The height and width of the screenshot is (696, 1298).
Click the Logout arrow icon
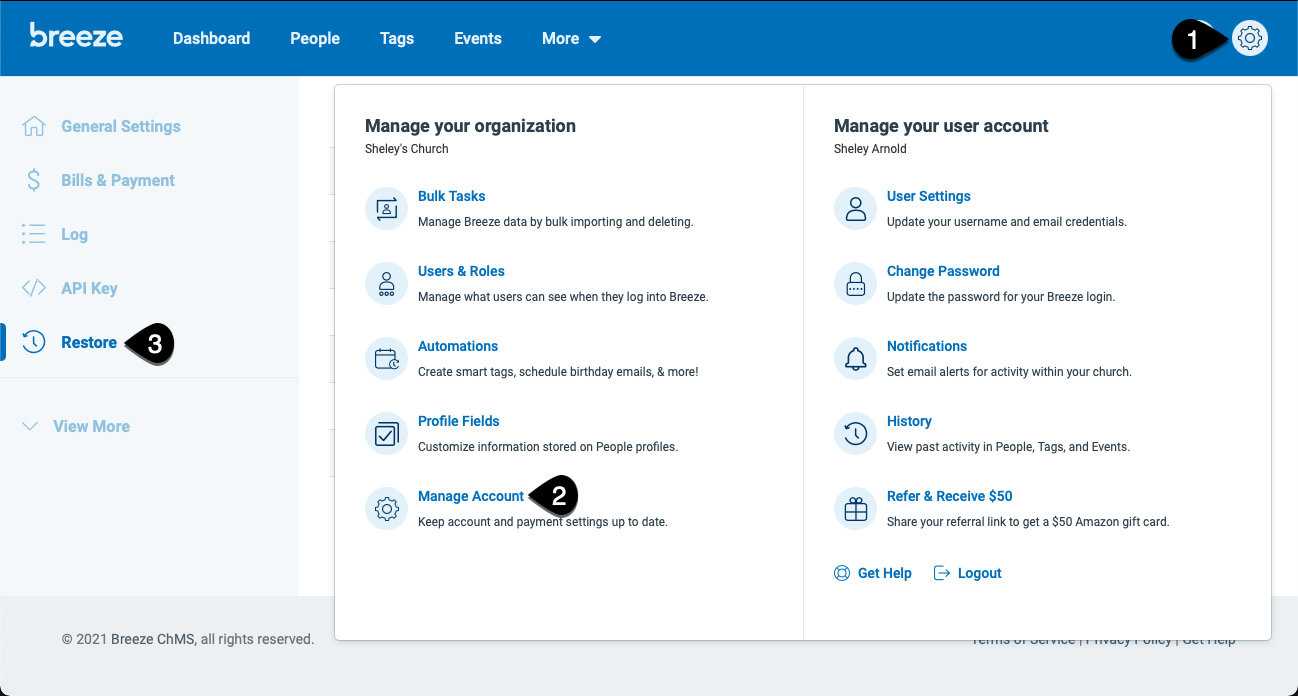[x=941, y=573]
